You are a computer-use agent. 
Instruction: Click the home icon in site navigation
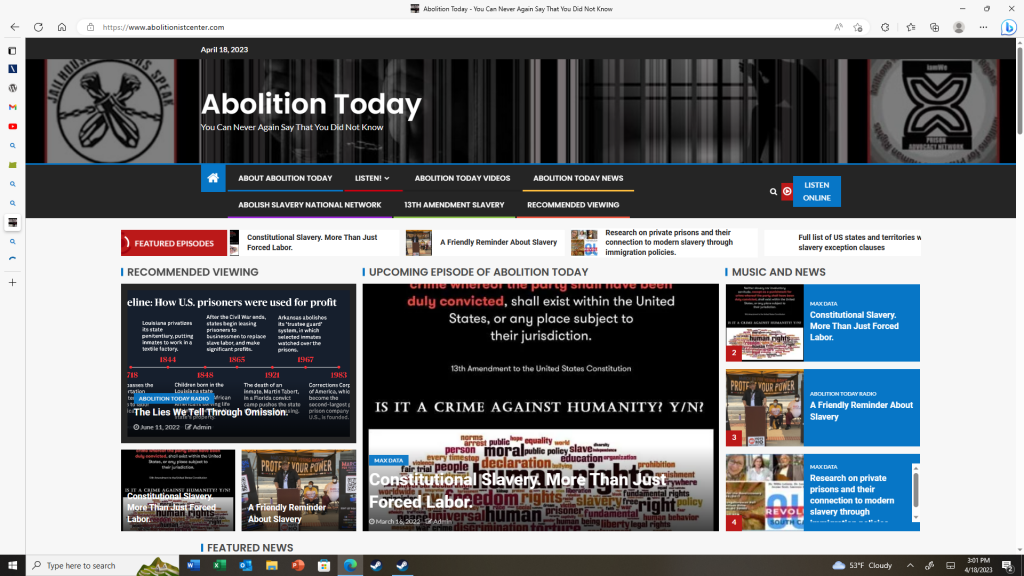click(213, 178)
